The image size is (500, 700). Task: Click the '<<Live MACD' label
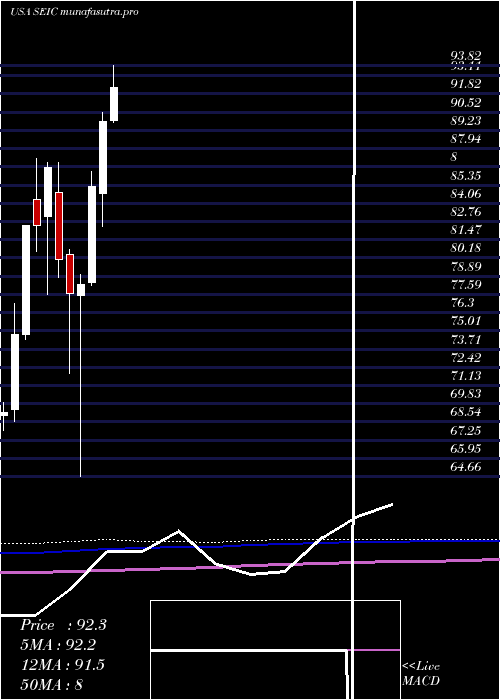tap(421, 673)
